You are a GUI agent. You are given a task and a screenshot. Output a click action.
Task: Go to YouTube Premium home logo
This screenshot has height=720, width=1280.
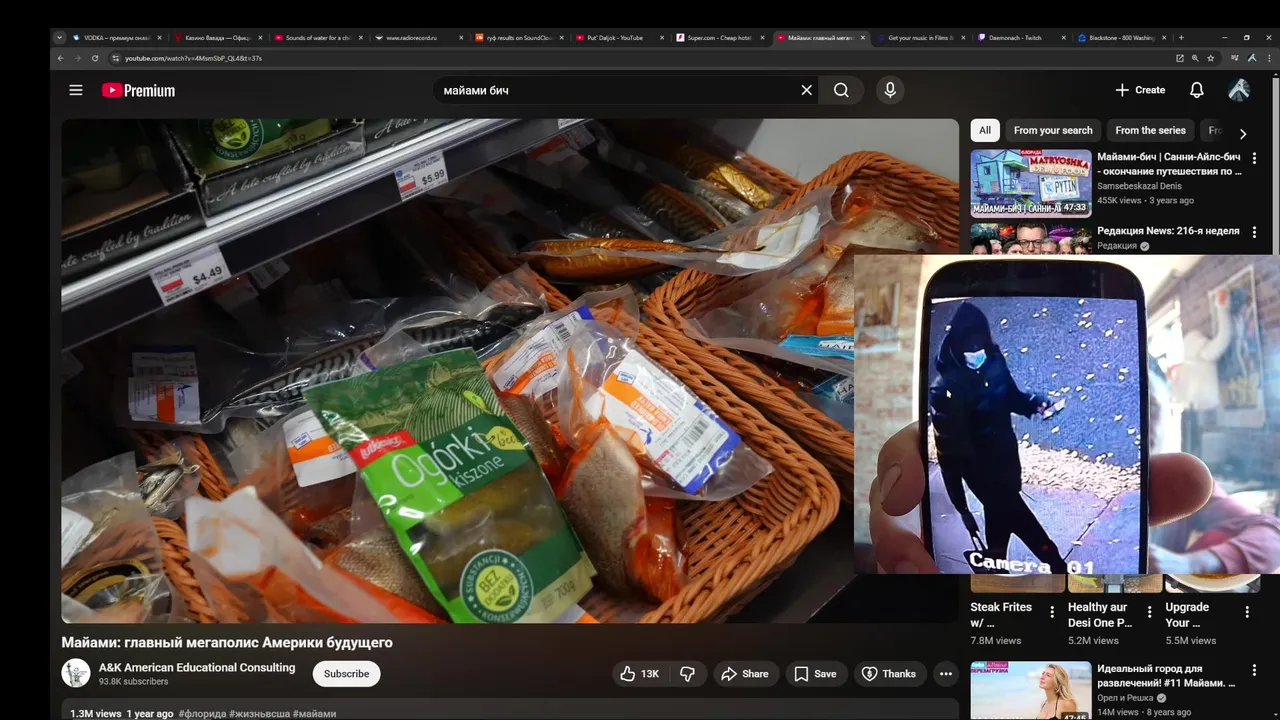pyautogui.click(x=138, y=90)
